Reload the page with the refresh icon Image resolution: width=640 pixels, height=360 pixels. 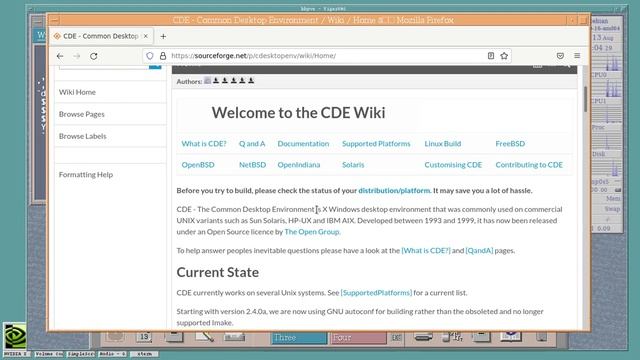(93, 56)
